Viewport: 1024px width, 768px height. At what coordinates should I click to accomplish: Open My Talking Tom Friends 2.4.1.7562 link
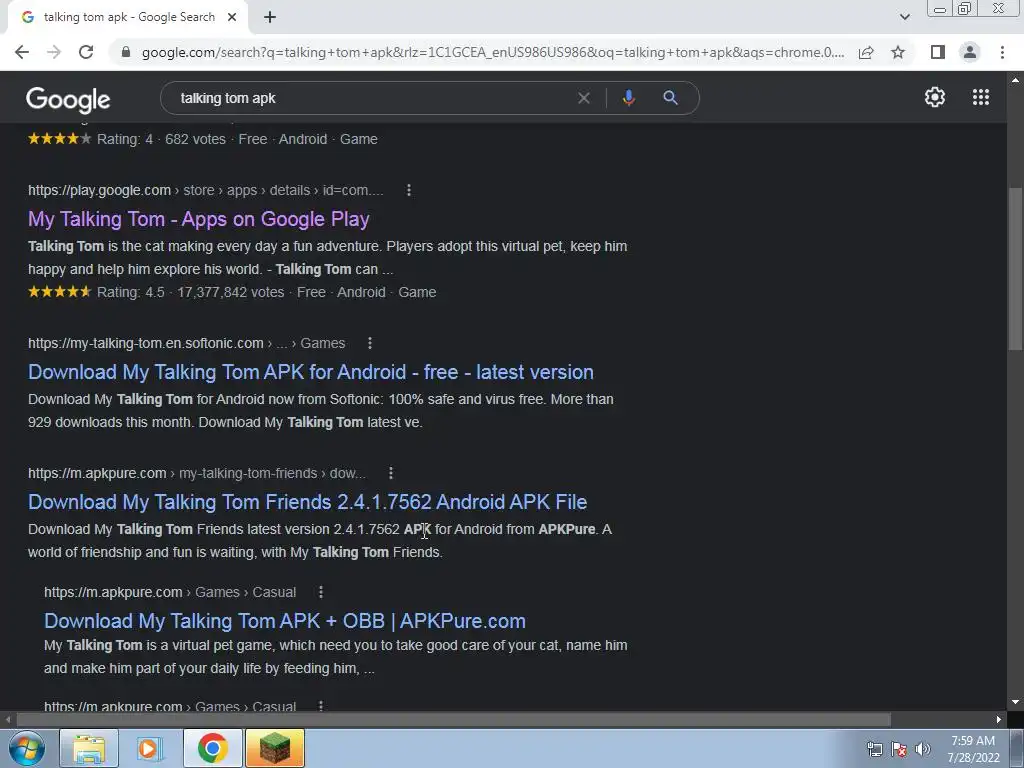[308, 502]
